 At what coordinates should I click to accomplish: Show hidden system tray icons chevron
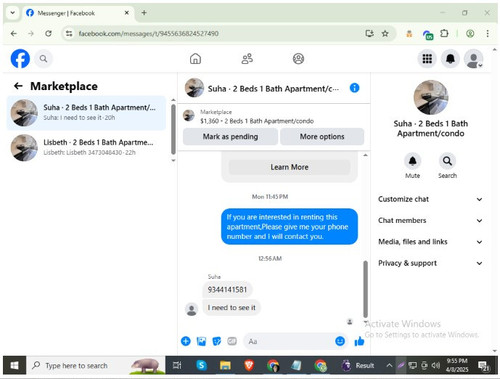click(x=389, y=365)
